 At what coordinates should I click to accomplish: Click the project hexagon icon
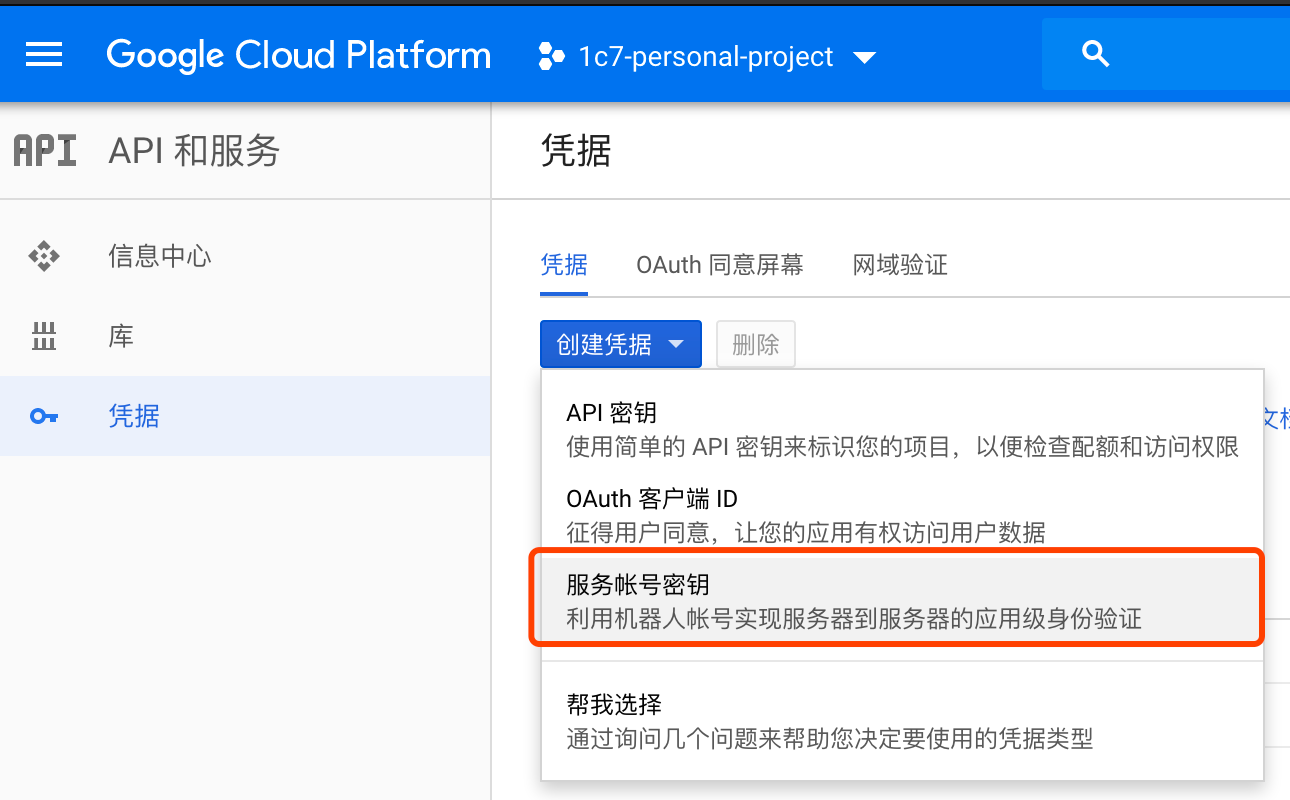[550, 56]
